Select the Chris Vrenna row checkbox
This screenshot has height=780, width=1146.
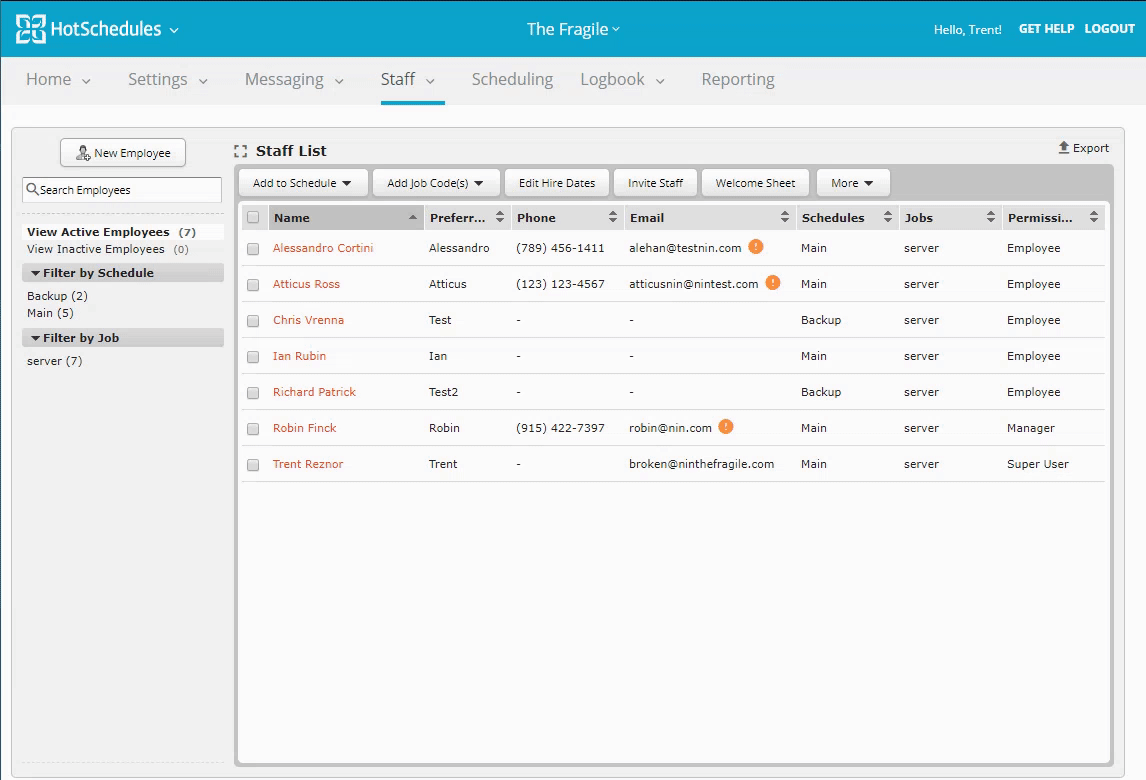[253, 321]
